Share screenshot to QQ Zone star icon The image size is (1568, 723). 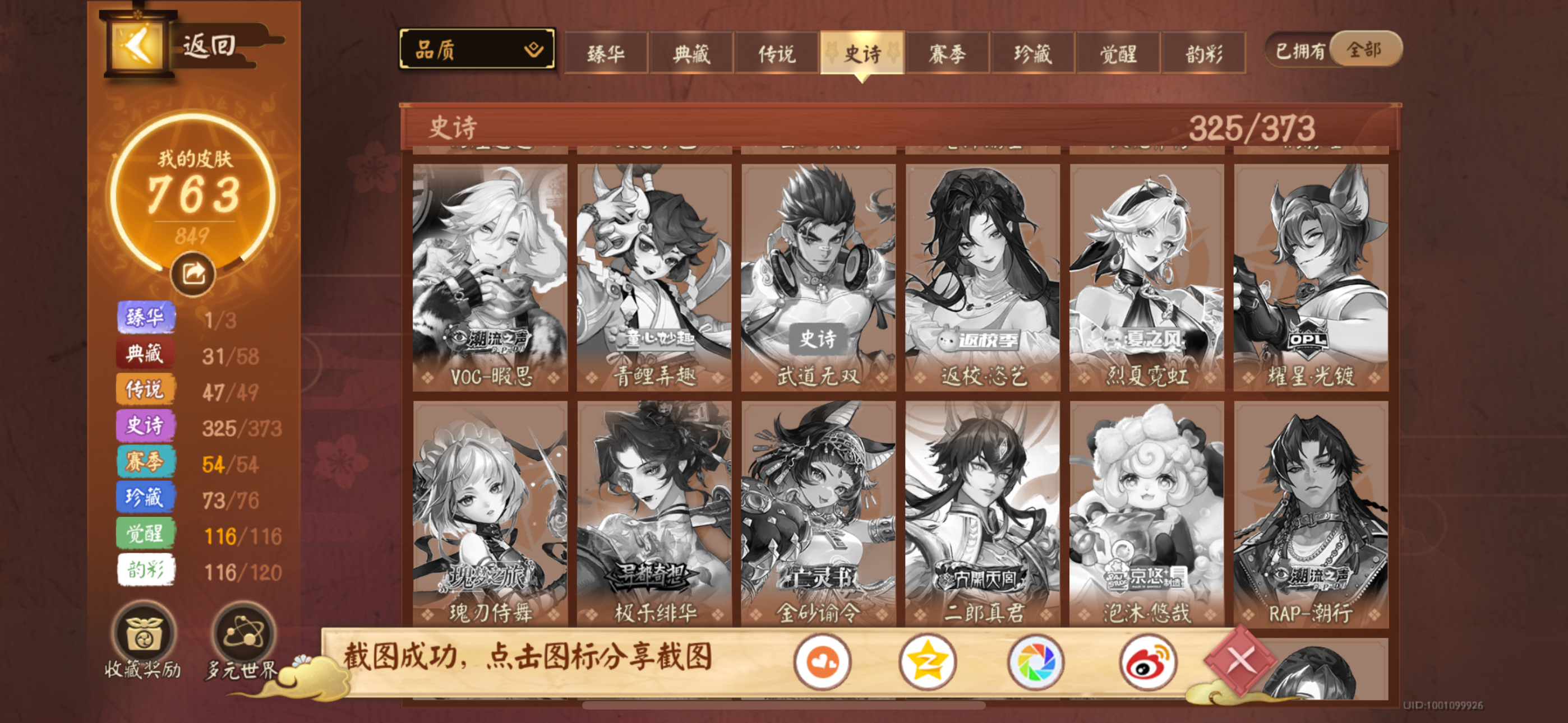(x=928, y=661)
